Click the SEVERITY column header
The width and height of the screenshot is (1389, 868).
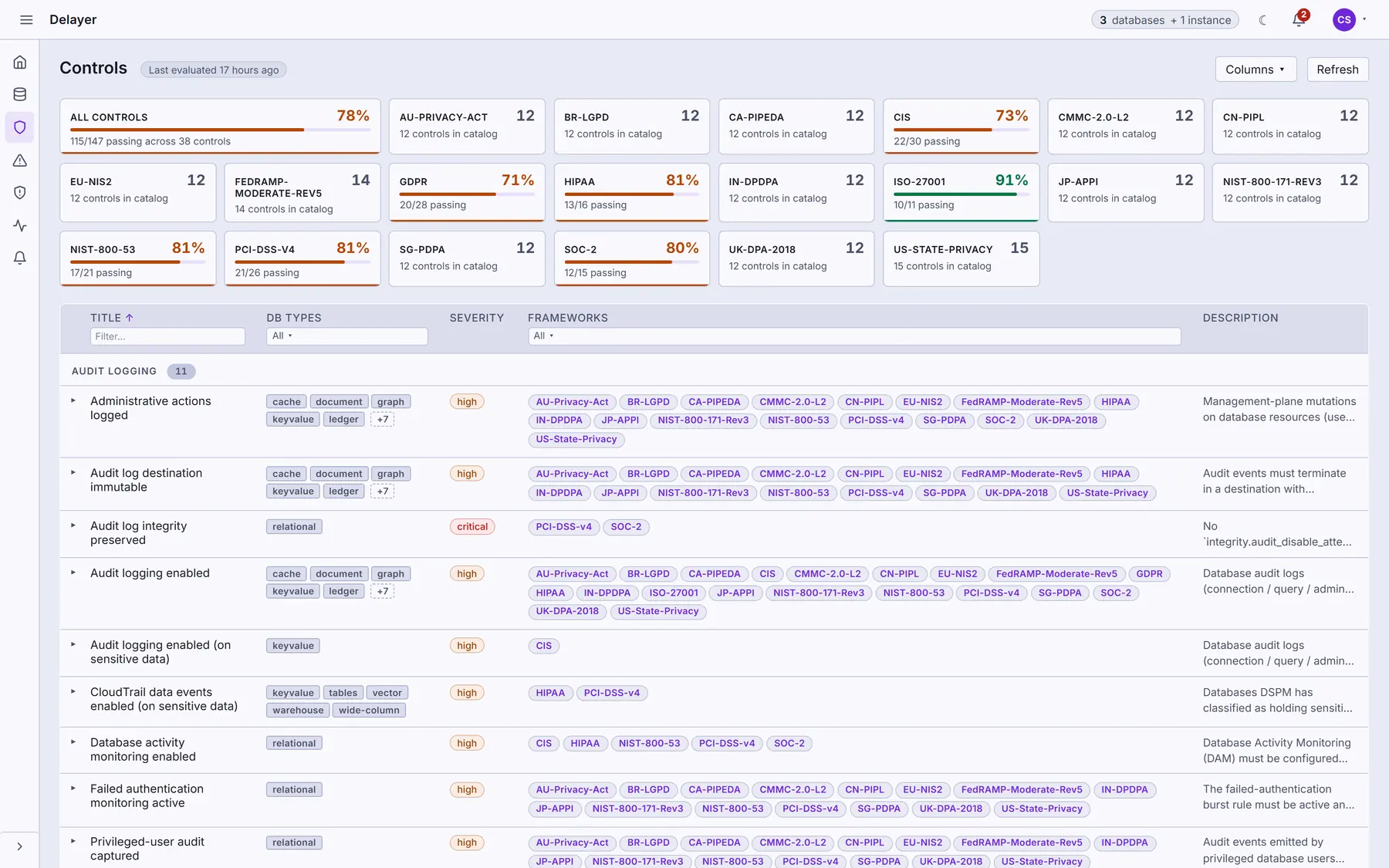click(477, 318)
